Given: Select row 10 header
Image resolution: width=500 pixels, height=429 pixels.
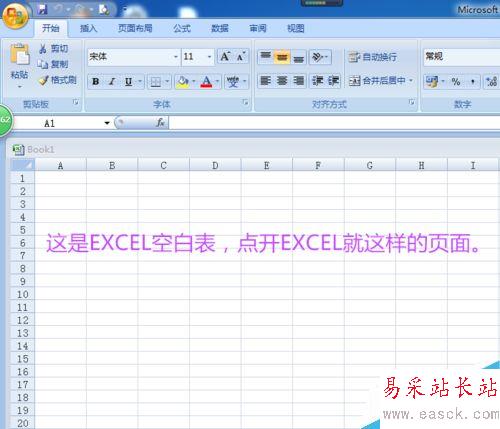Looking at the screenshot, I should coord(22,294).
